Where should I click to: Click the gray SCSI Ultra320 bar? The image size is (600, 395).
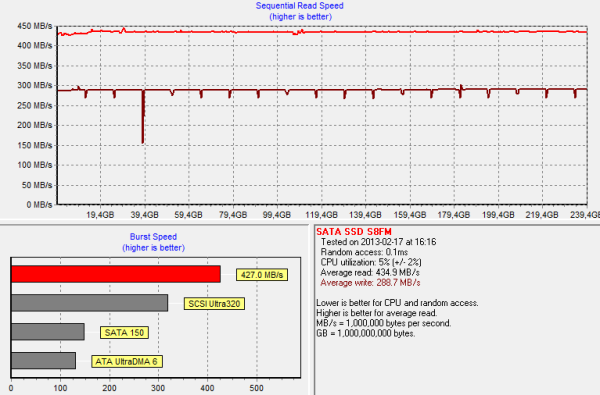(x=90, y=303)
